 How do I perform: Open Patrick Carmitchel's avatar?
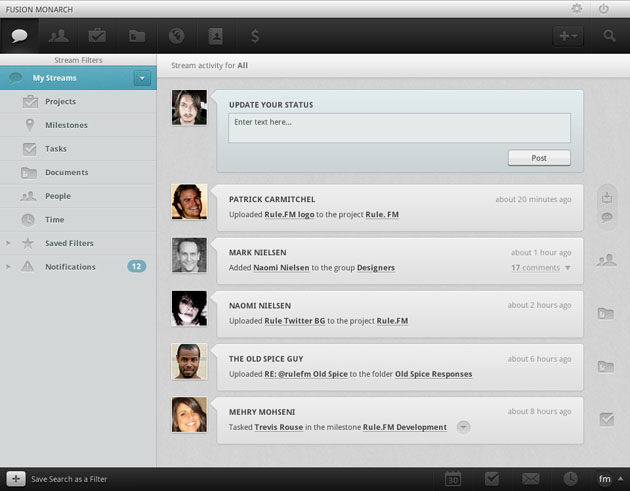point(189,202)
